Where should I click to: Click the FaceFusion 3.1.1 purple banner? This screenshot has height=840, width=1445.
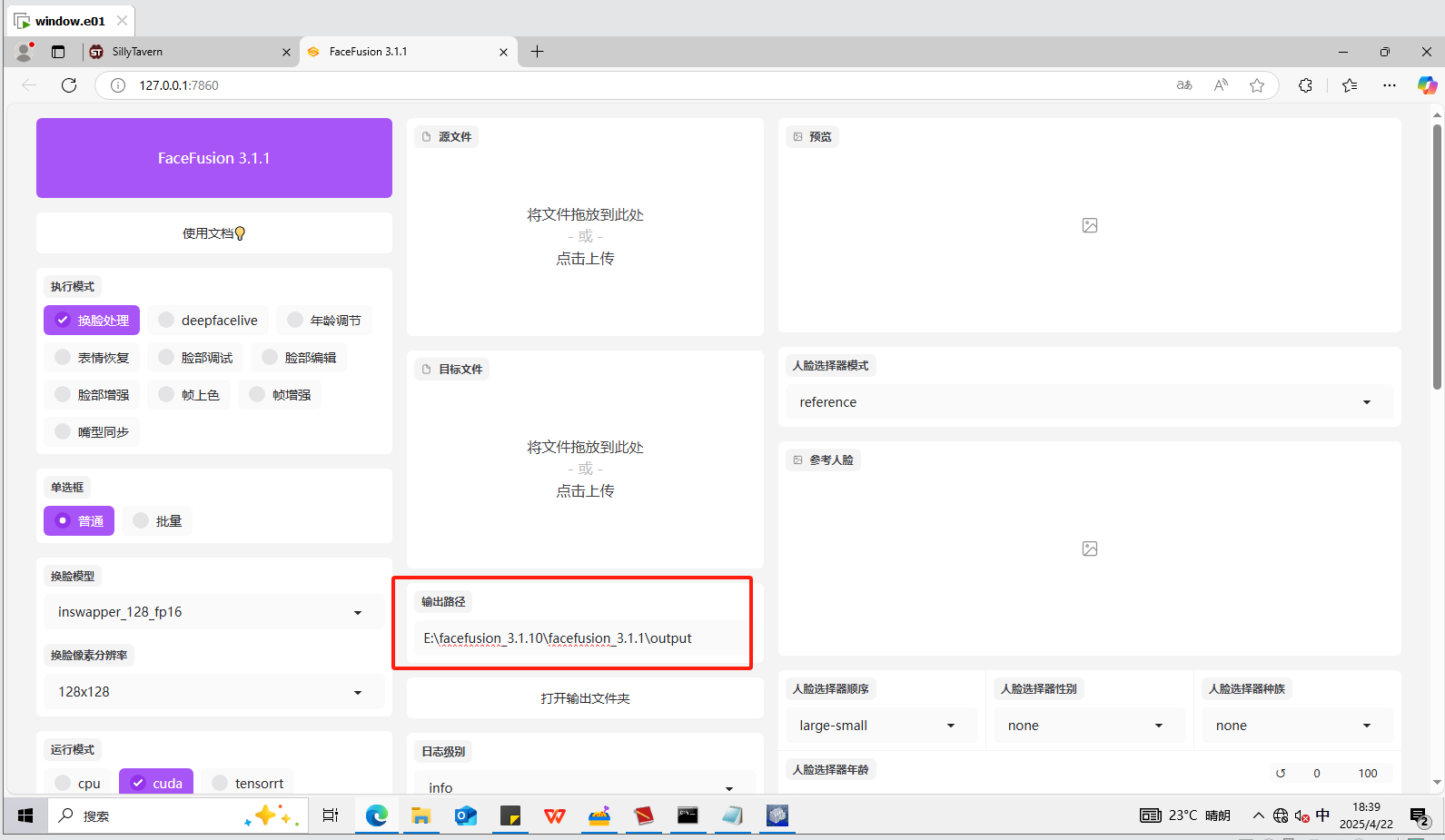(214, 158)
